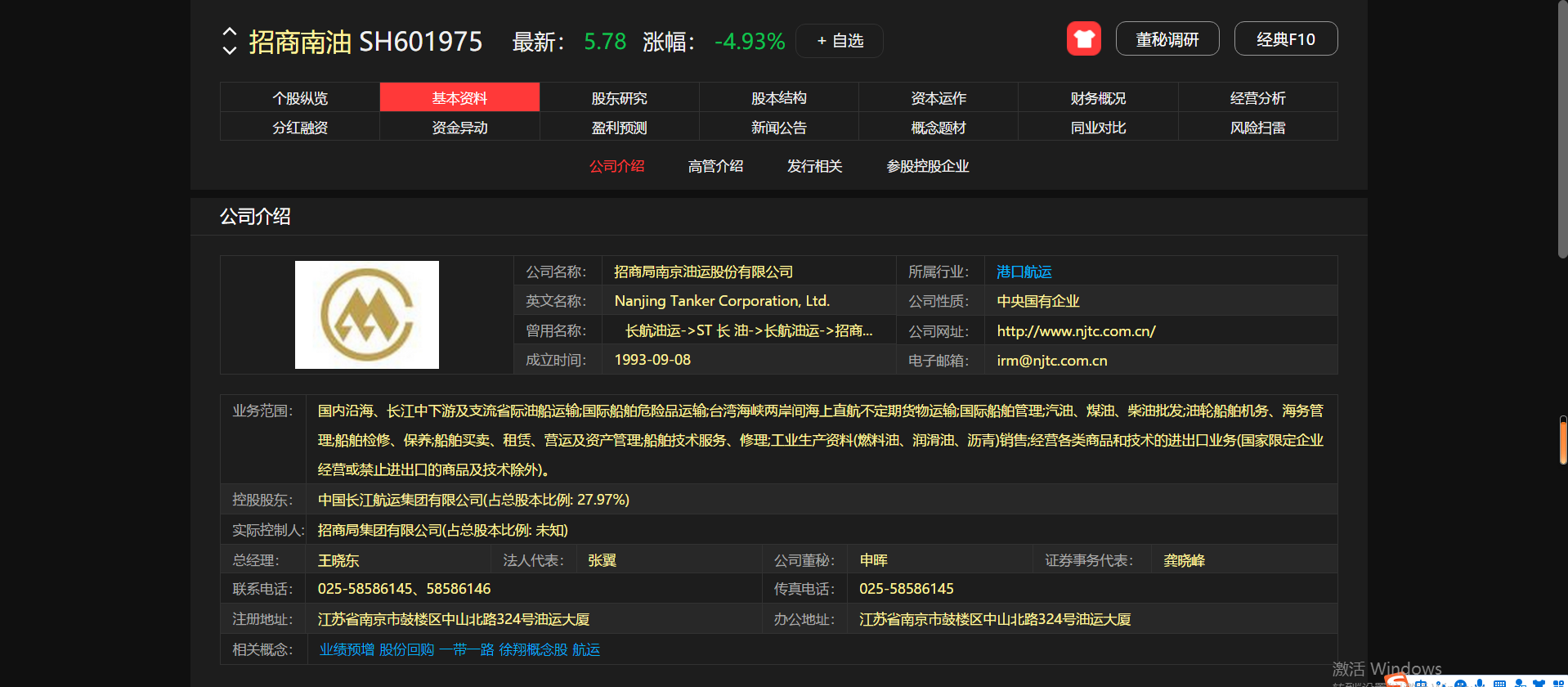The width and height of the screenshot is (1568, 687).
Task: Open the 风险扫雷 tab
Action: tap(1258, 127)
